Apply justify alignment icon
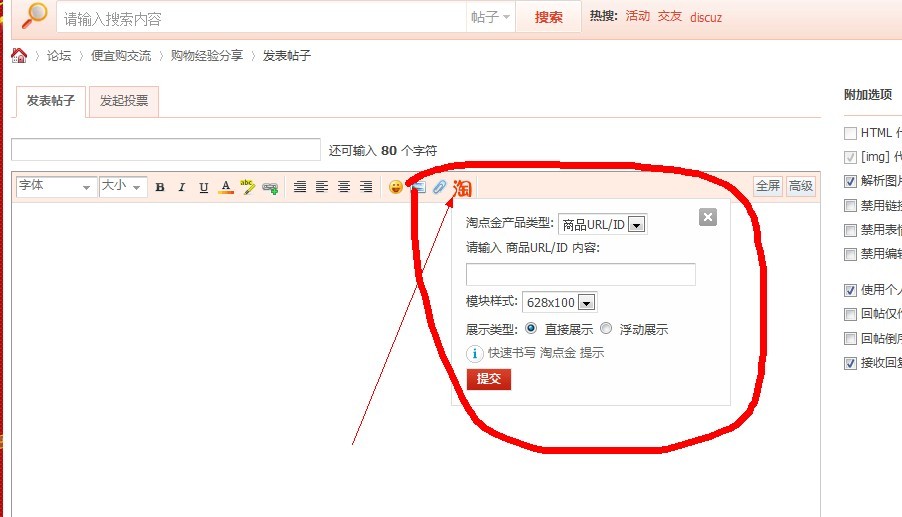902x517 pixels. tap(300, 186)
